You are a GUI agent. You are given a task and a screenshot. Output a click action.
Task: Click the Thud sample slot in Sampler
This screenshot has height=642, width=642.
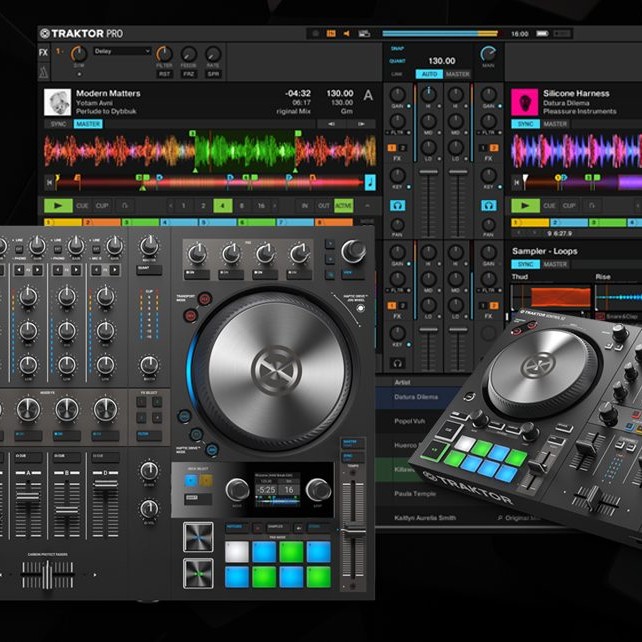(x=551, y=297)
